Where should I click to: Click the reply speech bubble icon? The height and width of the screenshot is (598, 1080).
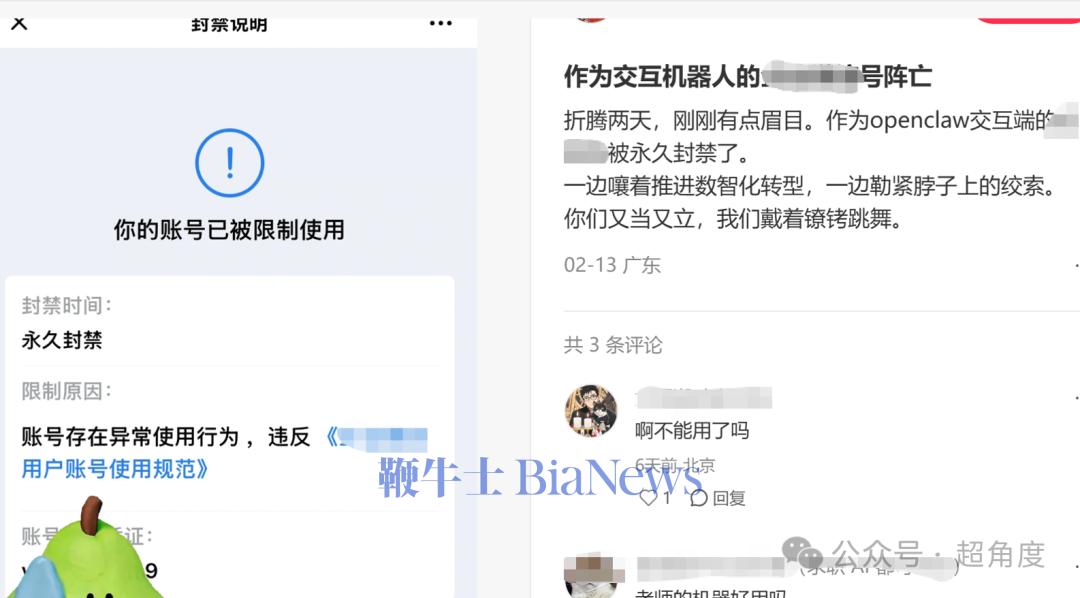[698, 497]
